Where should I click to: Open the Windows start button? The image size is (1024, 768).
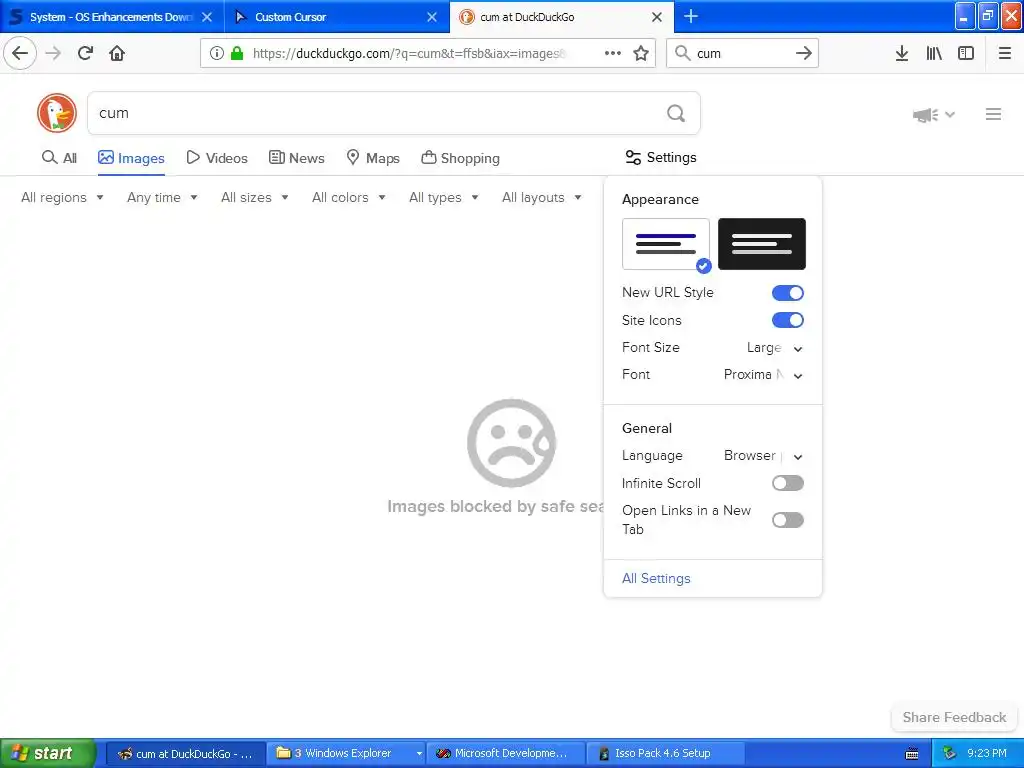(x=47, y=754)
